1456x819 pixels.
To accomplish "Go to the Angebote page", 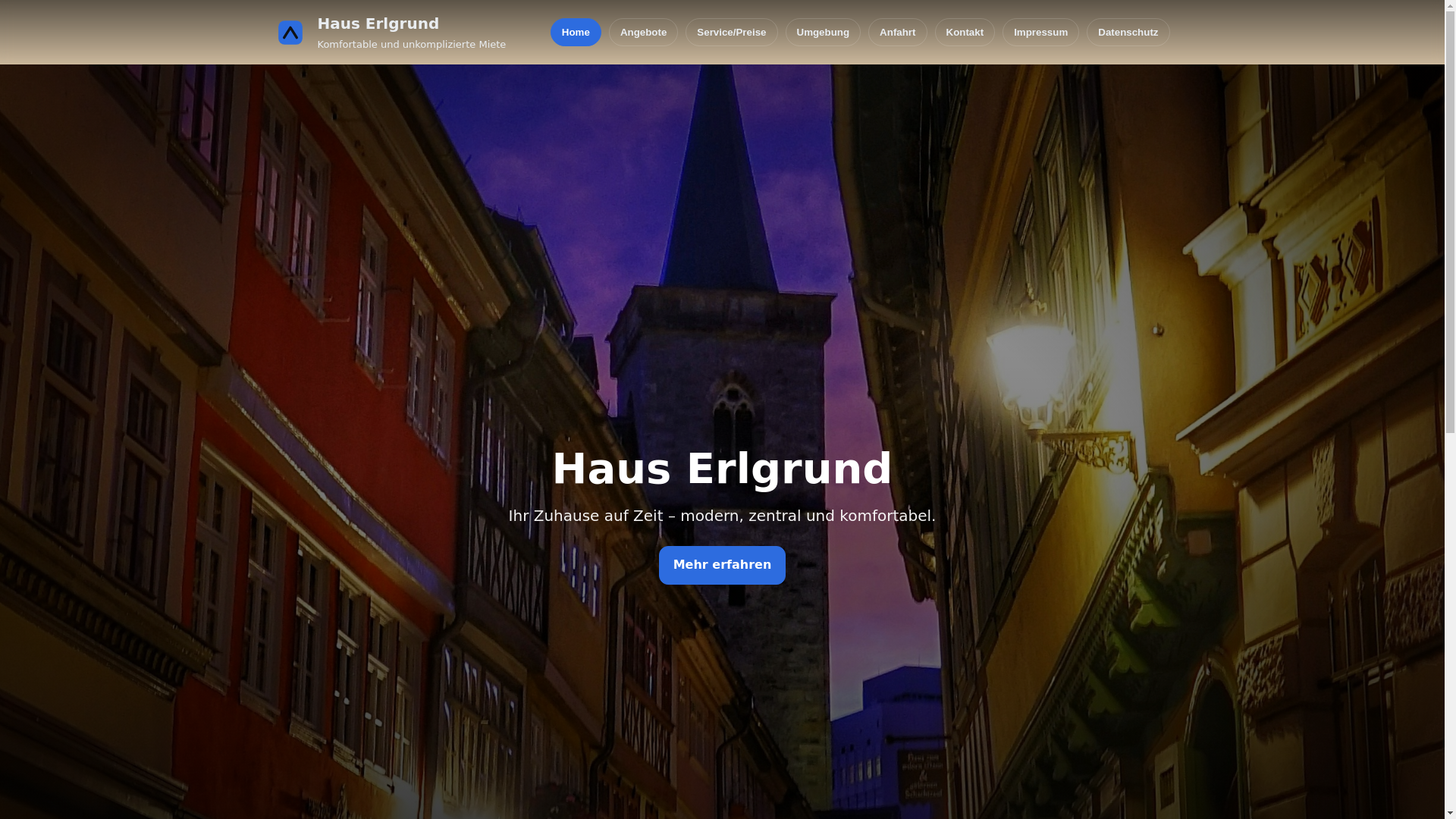I will [x=643, y=33].
